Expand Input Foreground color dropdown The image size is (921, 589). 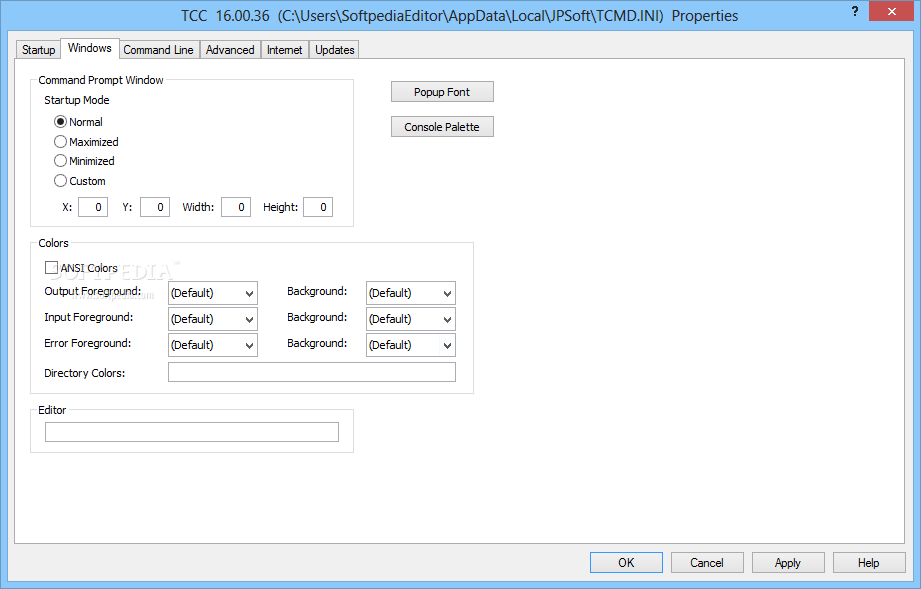point(213,319)
